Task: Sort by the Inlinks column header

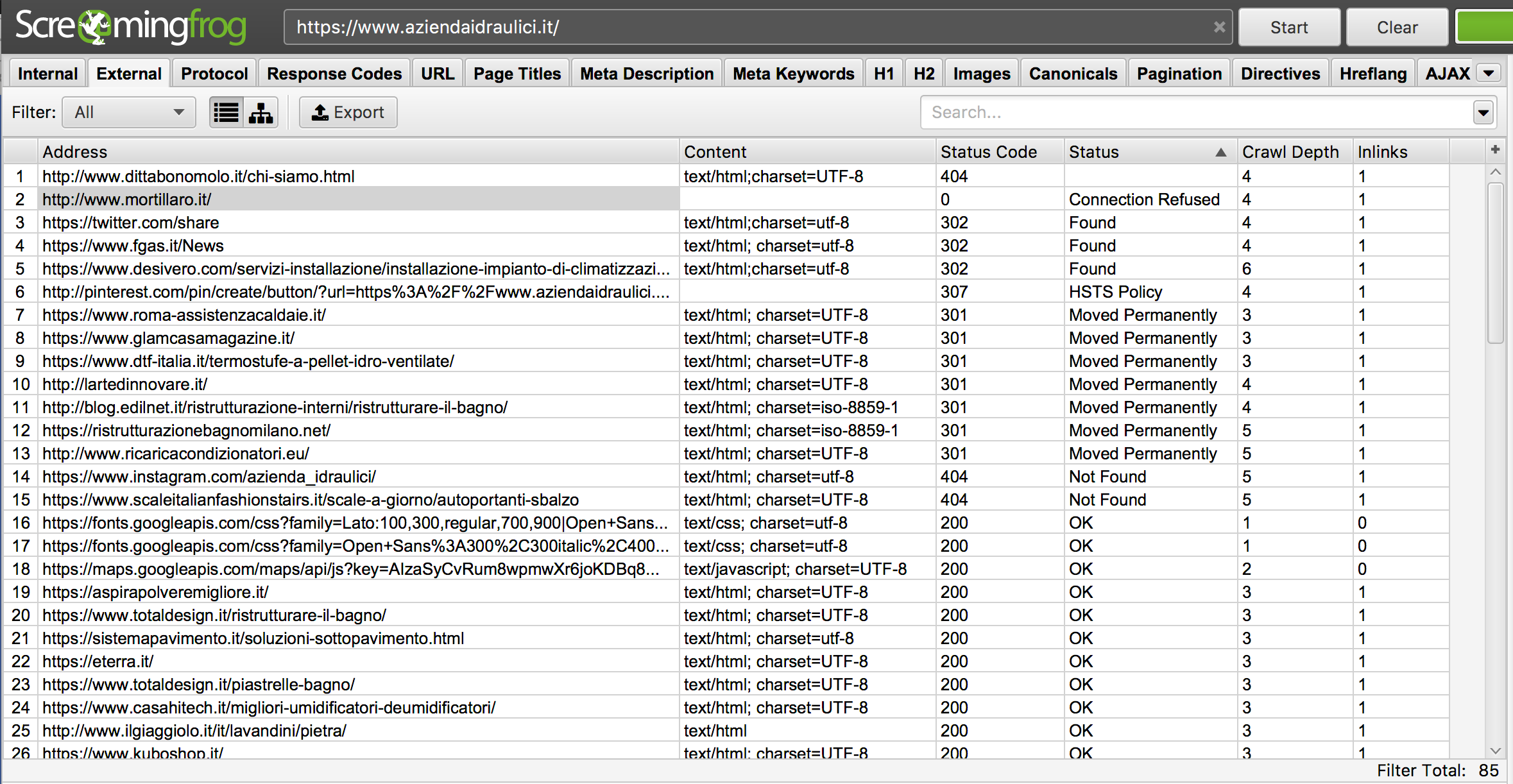Action: pos(1401,152)
